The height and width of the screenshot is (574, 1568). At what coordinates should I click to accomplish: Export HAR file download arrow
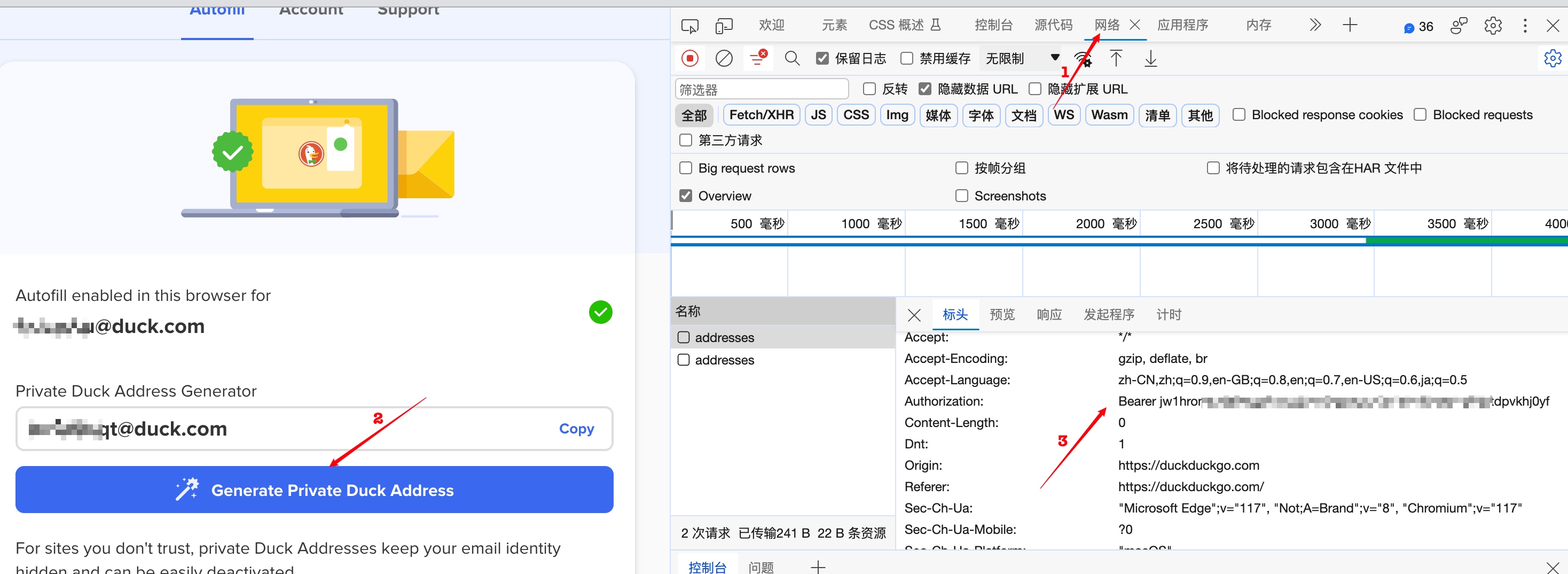pos(1150,58)
